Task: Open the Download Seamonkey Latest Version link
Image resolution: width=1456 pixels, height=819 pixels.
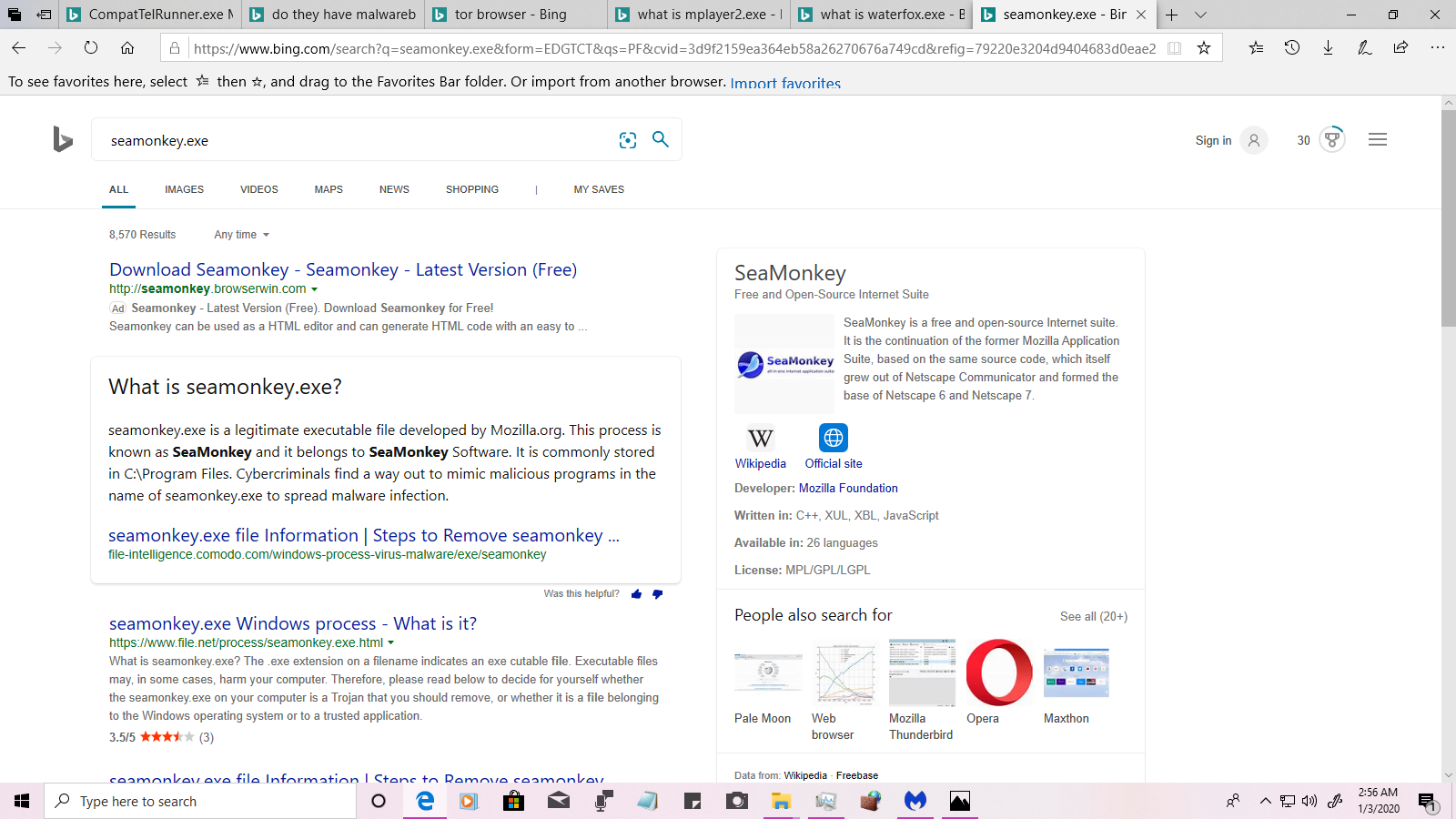Action: [x=343, y=269]
